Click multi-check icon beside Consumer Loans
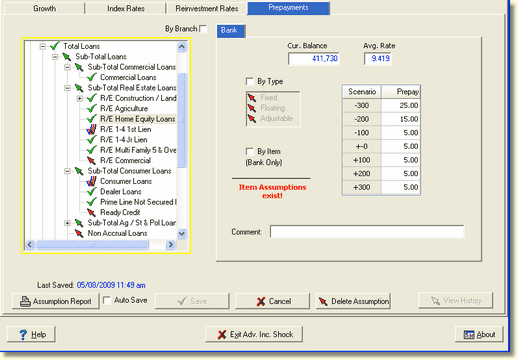The height and width of the screenshot is (360, 518). point(91,181)
